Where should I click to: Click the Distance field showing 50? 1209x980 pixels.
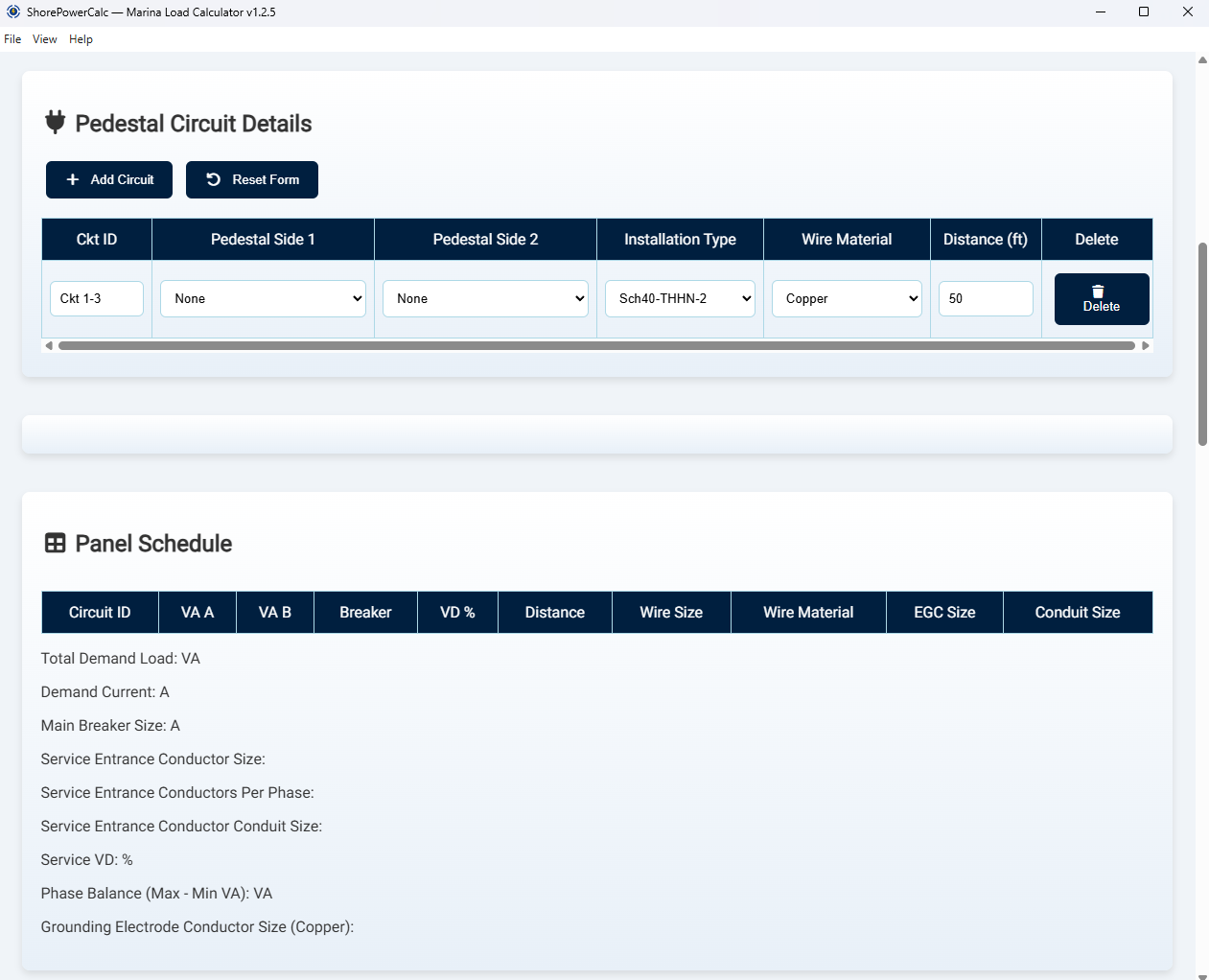985,299
